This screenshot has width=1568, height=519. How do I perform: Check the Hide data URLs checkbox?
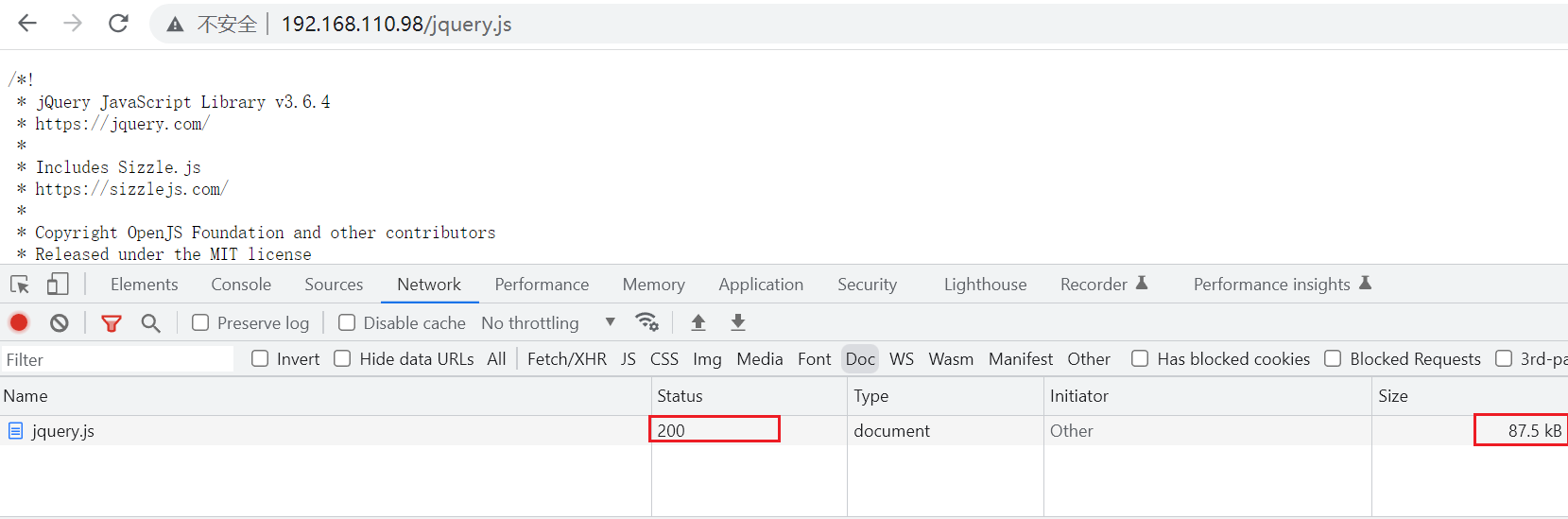pos(342,359)
